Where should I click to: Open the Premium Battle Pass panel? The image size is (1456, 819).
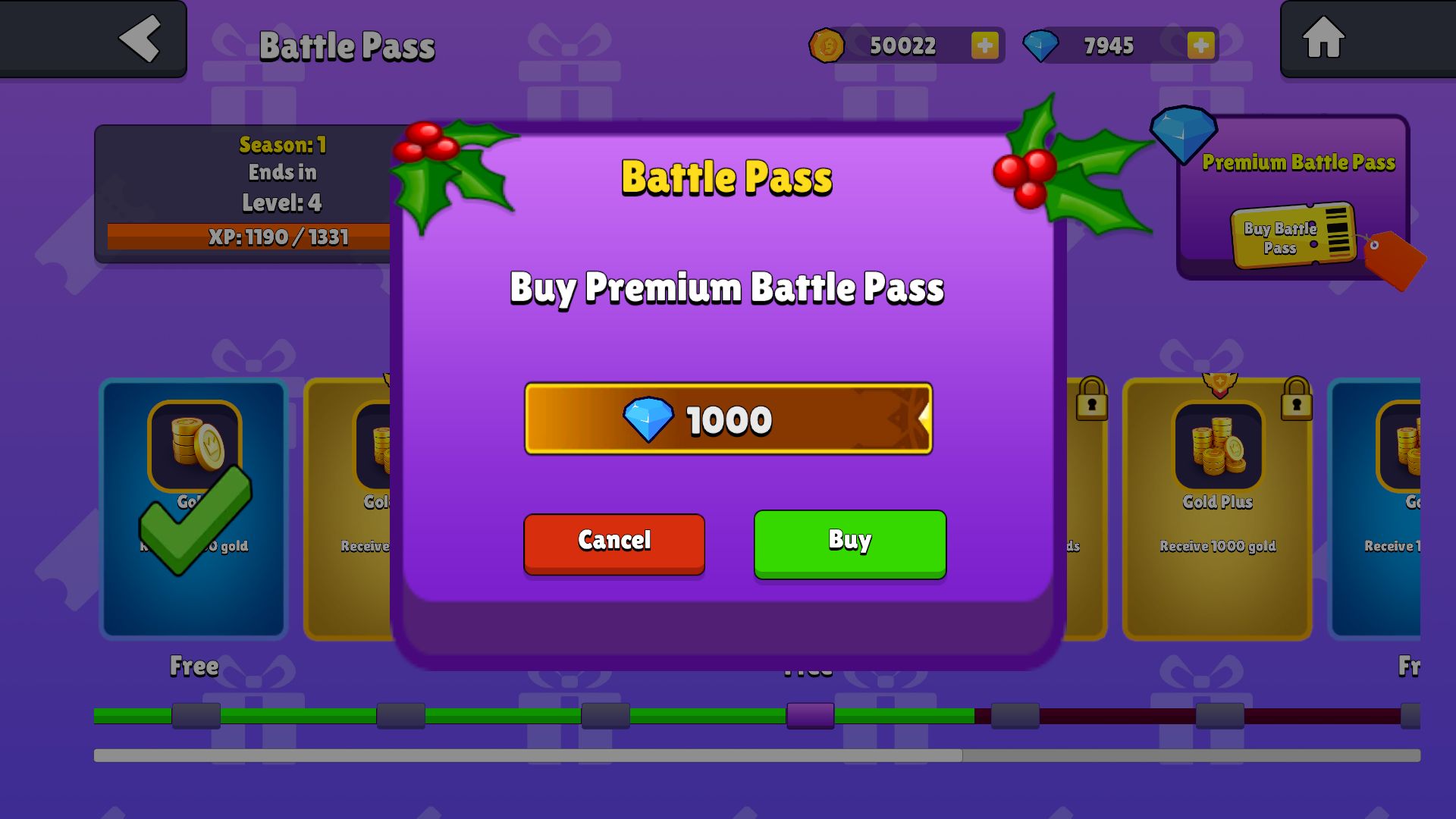[1293, 197]
